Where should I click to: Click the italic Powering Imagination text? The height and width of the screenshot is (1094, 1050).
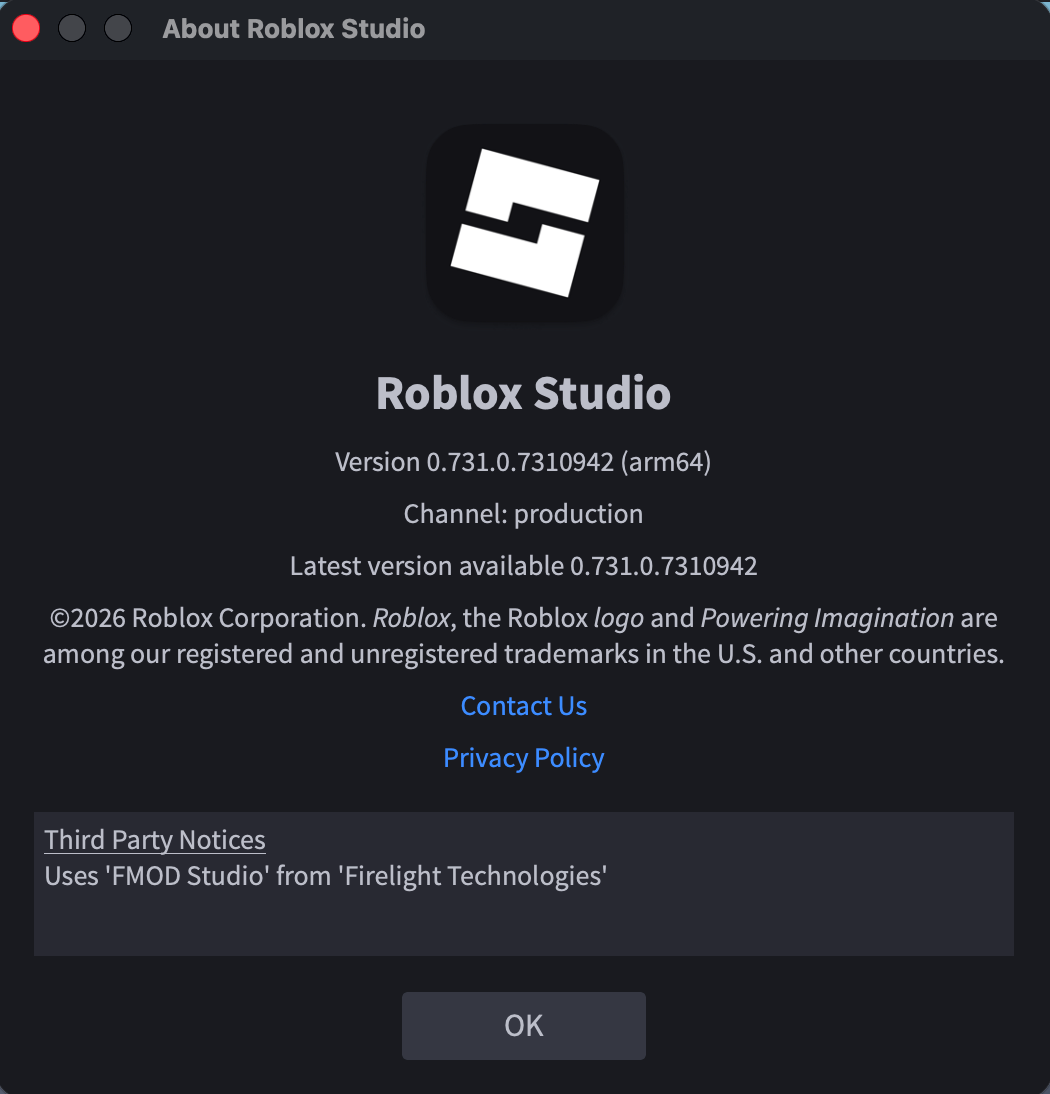pos(827,618)
